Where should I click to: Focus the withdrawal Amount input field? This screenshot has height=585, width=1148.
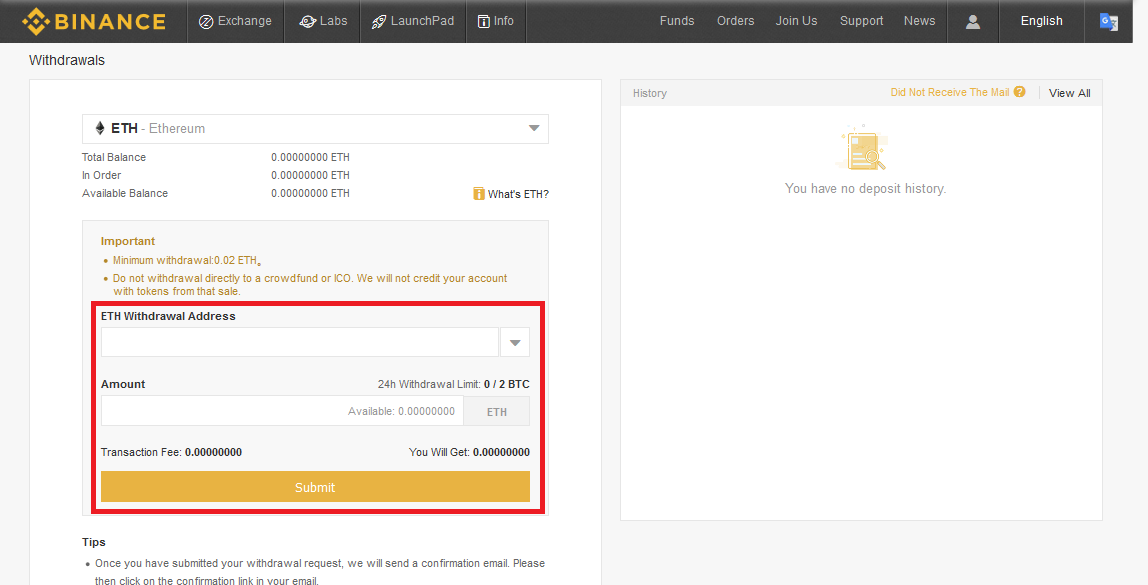(282, 411)
